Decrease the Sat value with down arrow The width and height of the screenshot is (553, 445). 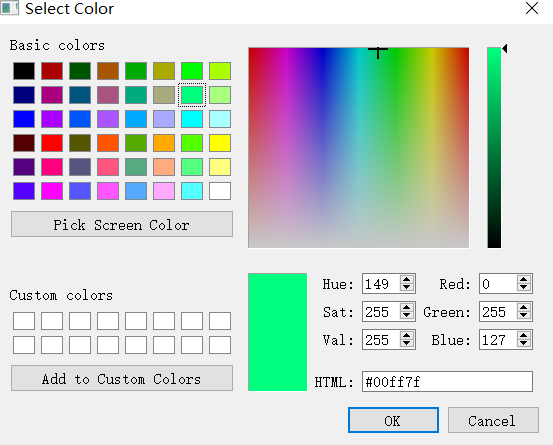click(407, 315)
